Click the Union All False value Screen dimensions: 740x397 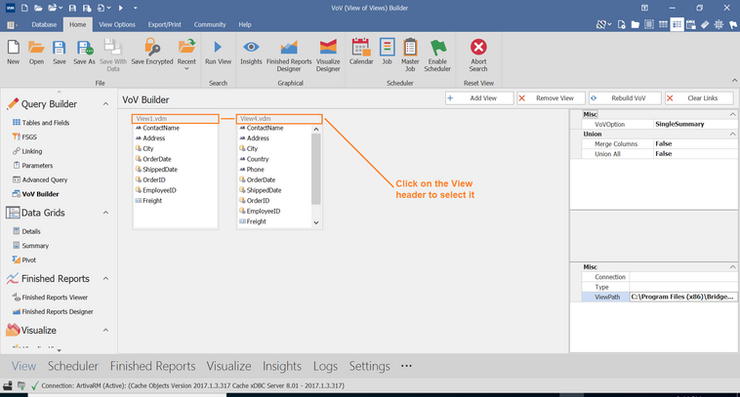click(x=695, y=154)
